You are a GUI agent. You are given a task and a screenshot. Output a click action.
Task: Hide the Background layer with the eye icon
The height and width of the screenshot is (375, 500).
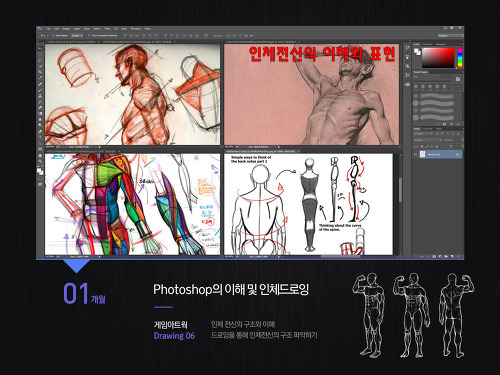415,154
